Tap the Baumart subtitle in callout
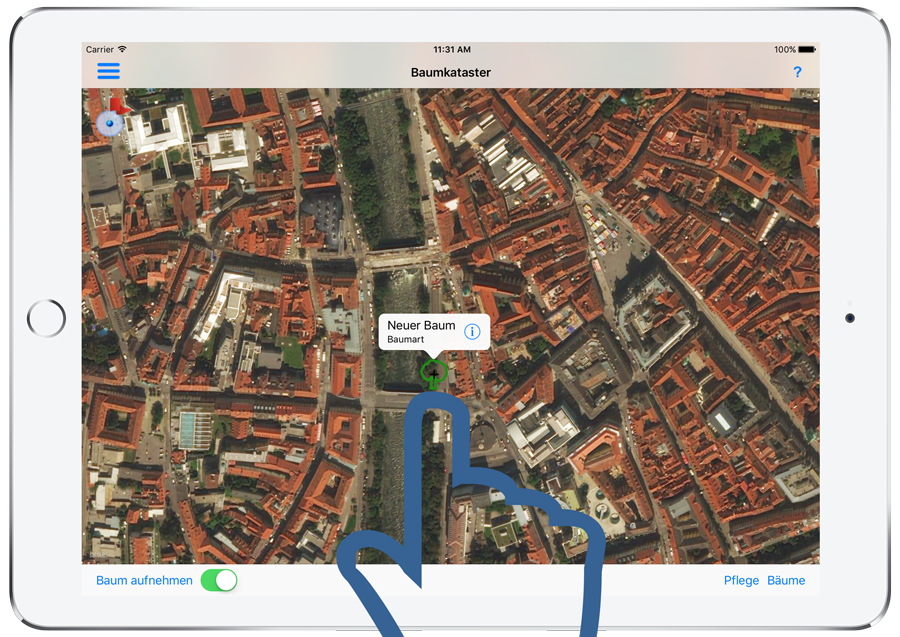The width and height of the screenshot is (900, 637). click(x=405, y=339)
